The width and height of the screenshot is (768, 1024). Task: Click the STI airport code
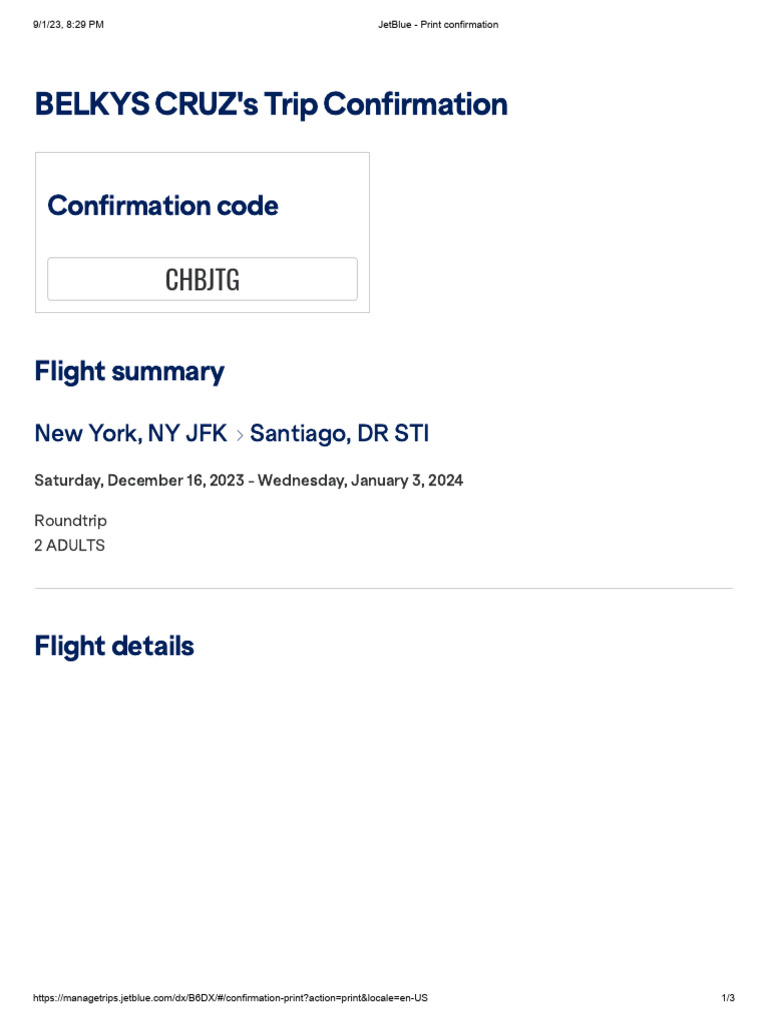pos(412,434)
